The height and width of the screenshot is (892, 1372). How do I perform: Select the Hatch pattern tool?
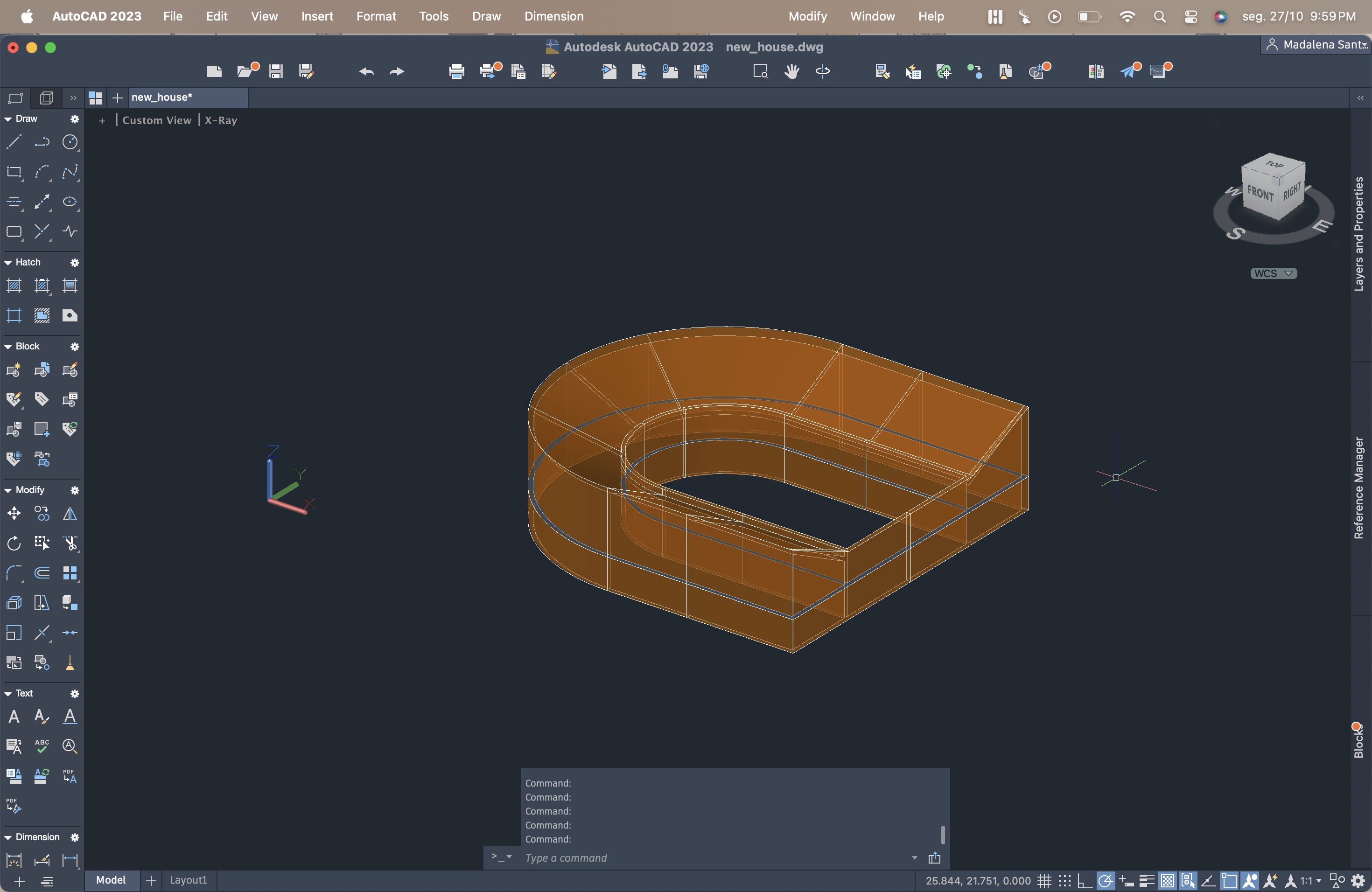coord(14,285)
